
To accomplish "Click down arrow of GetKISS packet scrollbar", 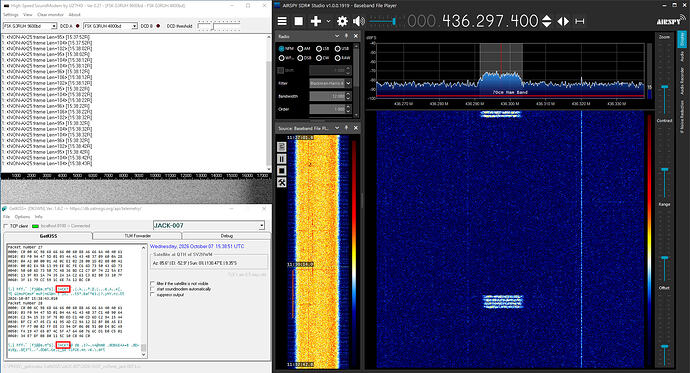I will [143, 354].
